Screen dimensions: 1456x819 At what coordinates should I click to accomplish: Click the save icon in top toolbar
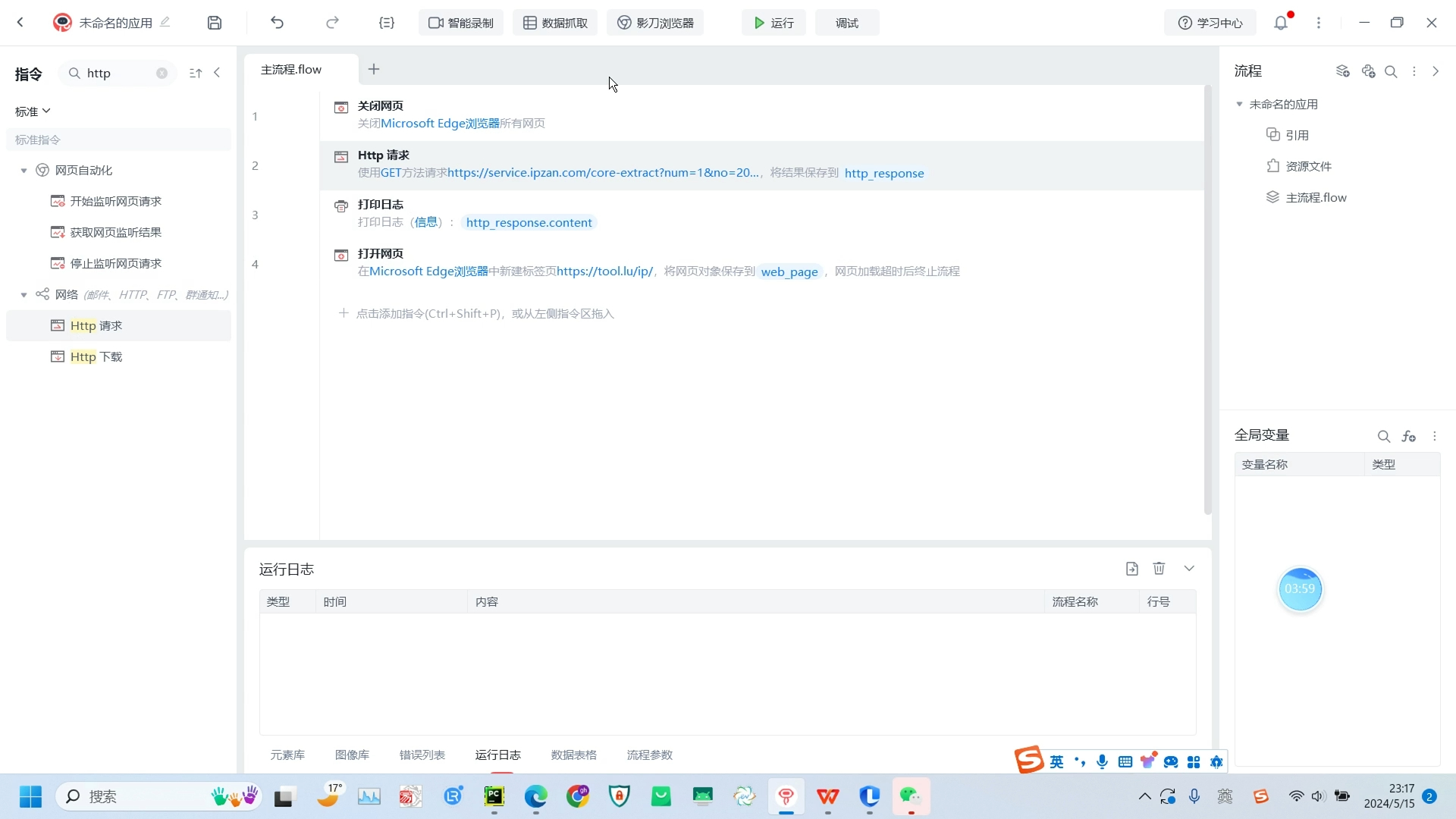215,23
